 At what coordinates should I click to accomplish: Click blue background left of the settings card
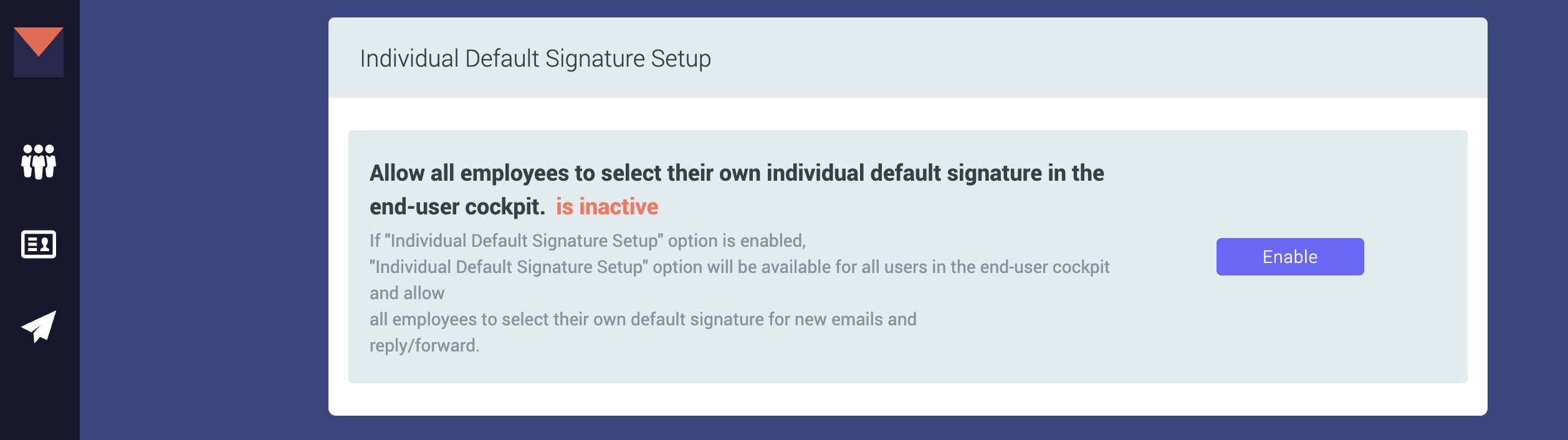coord(204,220)
